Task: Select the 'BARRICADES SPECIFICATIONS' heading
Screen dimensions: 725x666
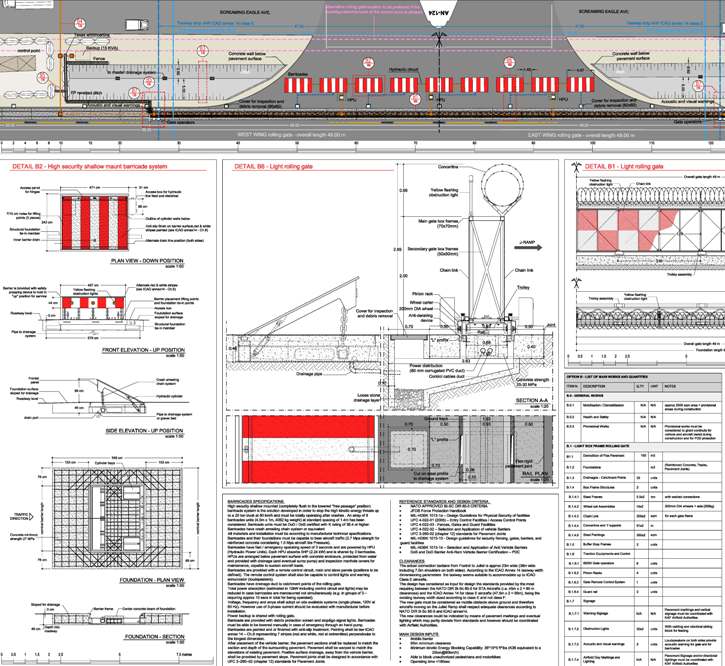Action: click(256, 501)
